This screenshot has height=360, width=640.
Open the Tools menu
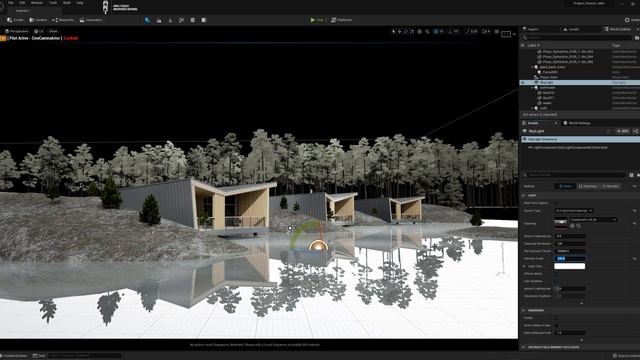(53, 2)
